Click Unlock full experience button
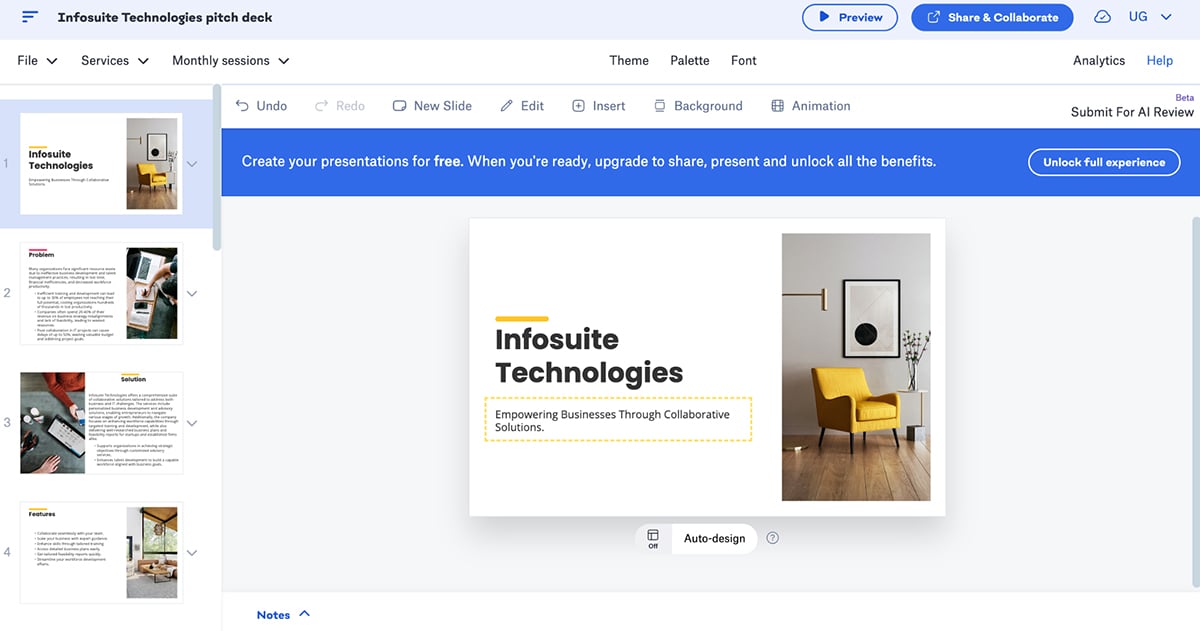The width and height of the screenshot is (1200, 631). tap(1104, 162)
